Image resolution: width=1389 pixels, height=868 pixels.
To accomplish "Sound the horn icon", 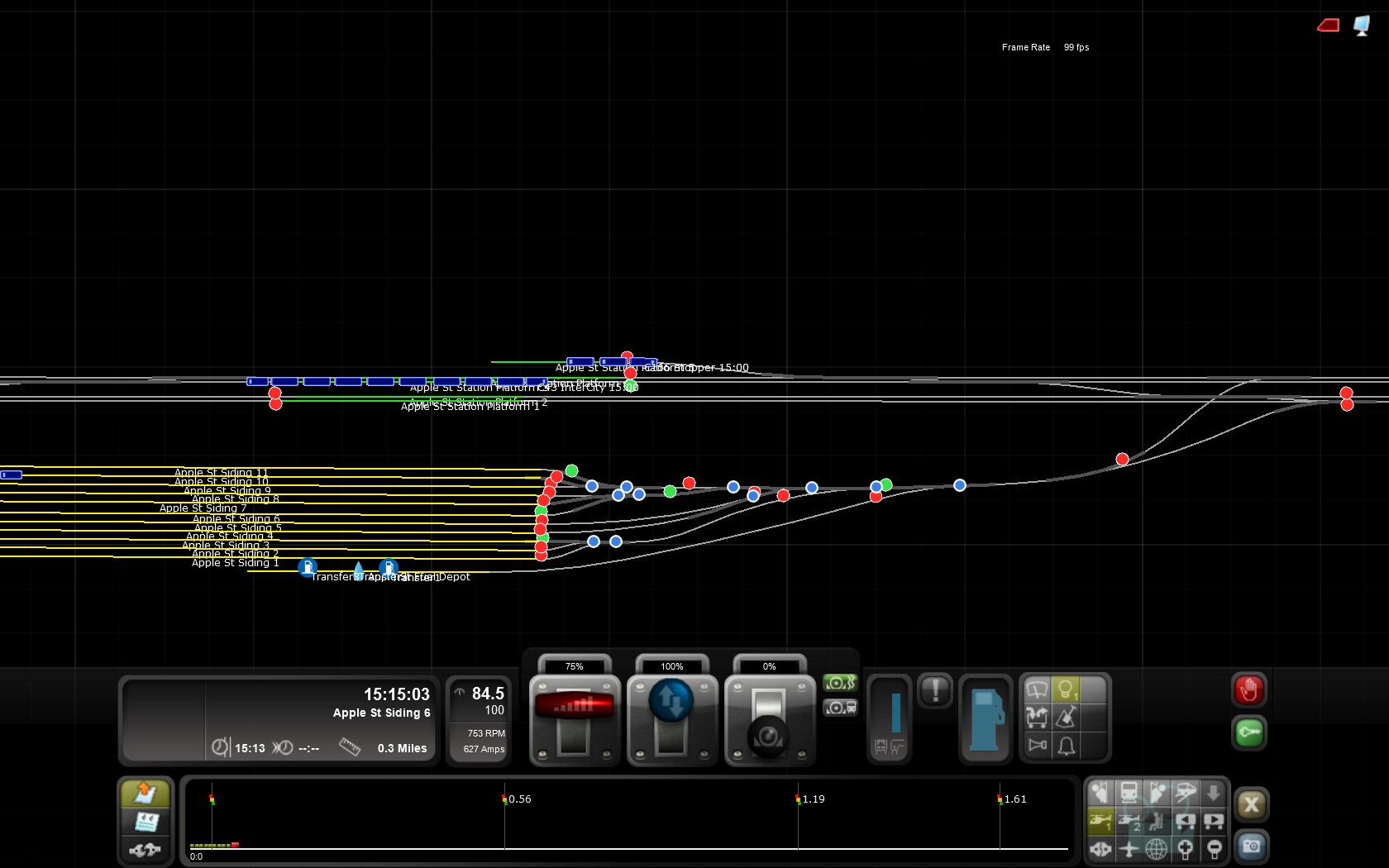I will coord(1037,745).
